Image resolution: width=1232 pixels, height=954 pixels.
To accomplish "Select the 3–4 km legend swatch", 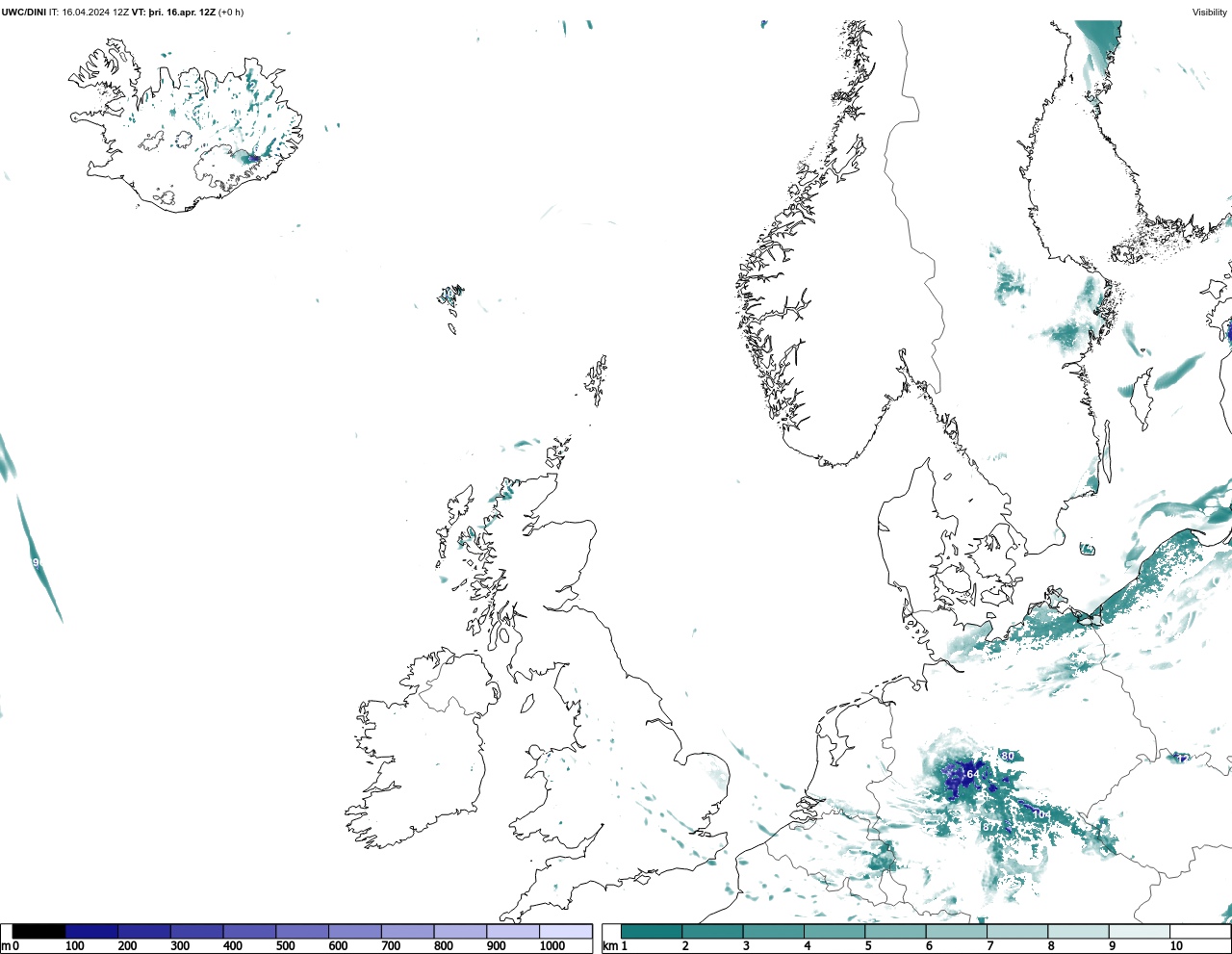I will pyautogui.click(x=773, y=931).
